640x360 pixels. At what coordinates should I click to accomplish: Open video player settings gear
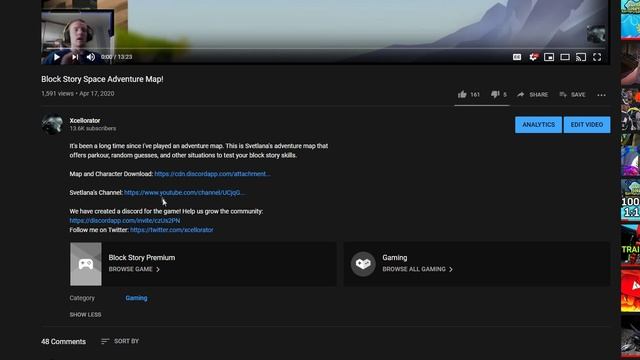click(x=533, y=57)
